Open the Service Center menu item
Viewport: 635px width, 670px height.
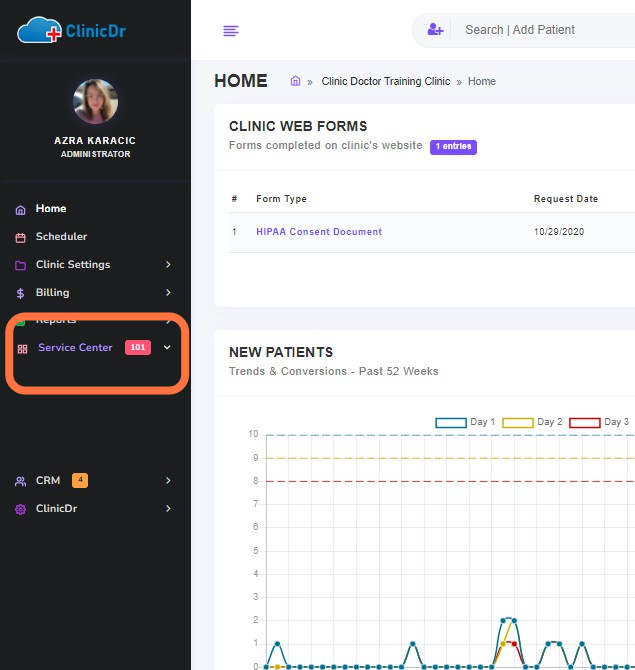75,347
